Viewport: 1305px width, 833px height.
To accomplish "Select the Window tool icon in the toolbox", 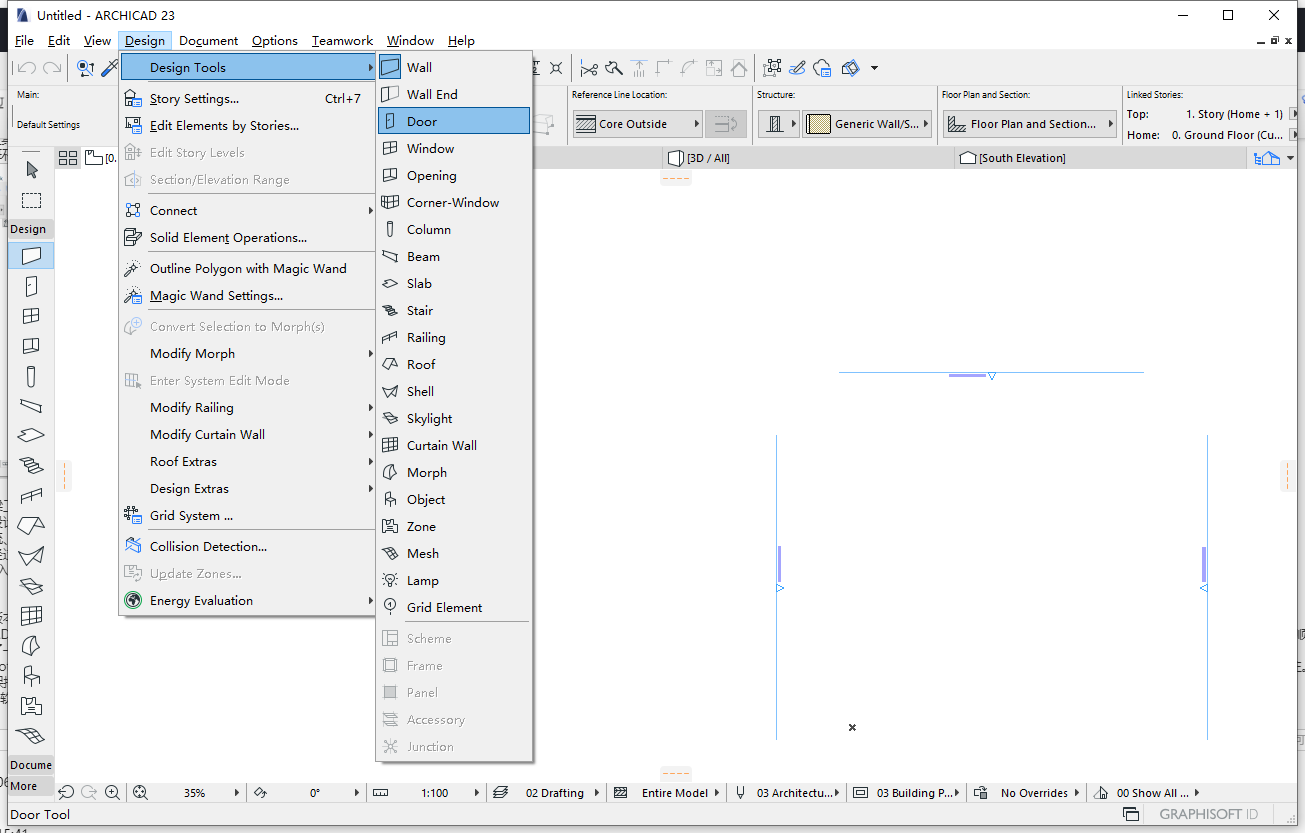I will 31,315.
